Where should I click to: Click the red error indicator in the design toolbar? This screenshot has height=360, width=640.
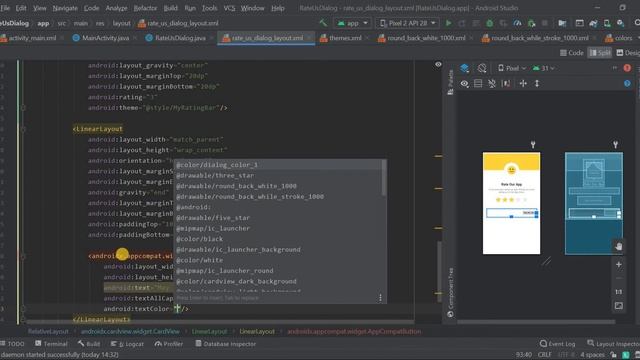pos(627,68)
